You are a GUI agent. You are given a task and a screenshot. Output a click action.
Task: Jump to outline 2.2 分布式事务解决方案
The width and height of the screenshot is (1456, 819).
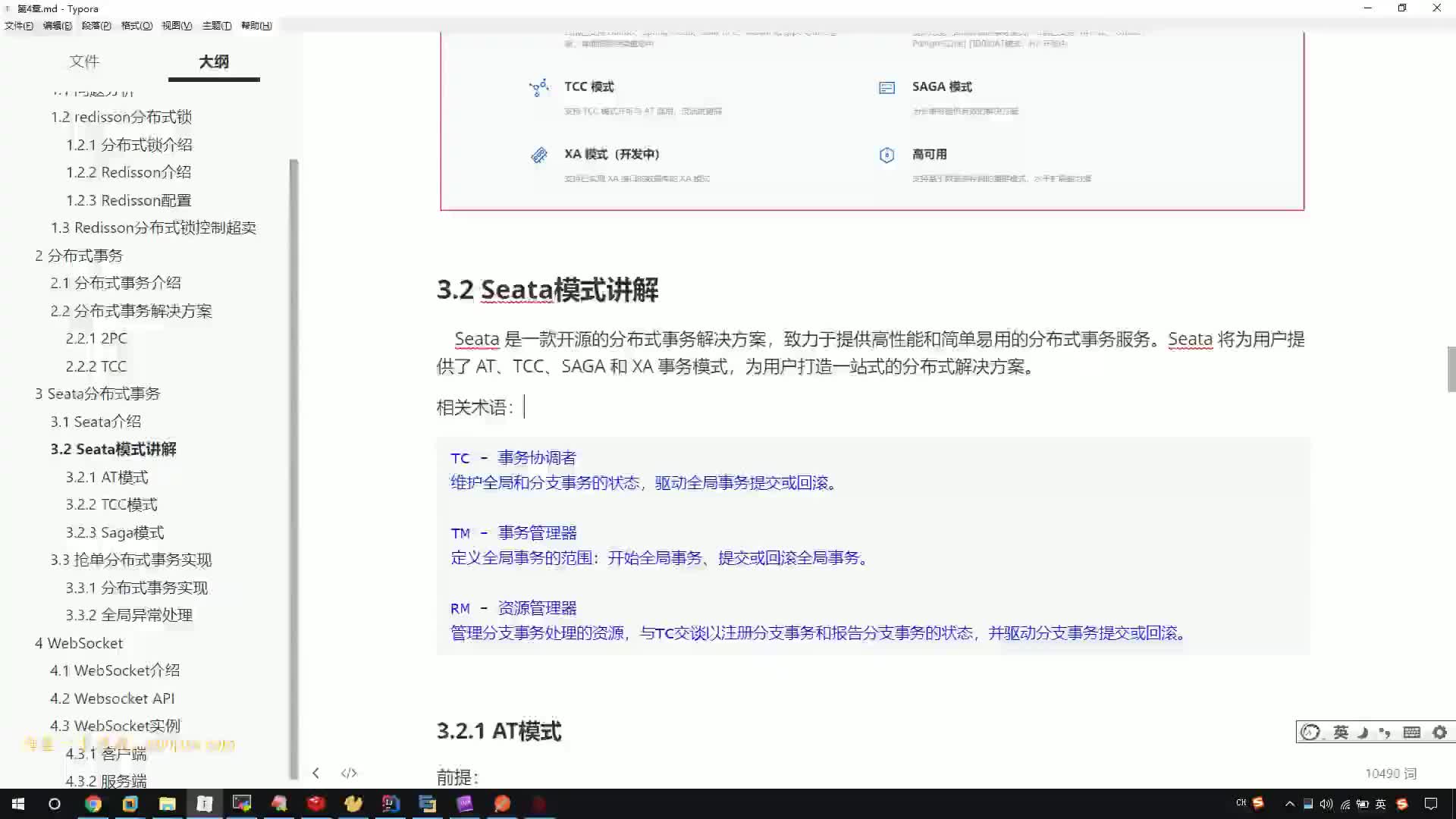pyautogui.click(x=131, y=311)
